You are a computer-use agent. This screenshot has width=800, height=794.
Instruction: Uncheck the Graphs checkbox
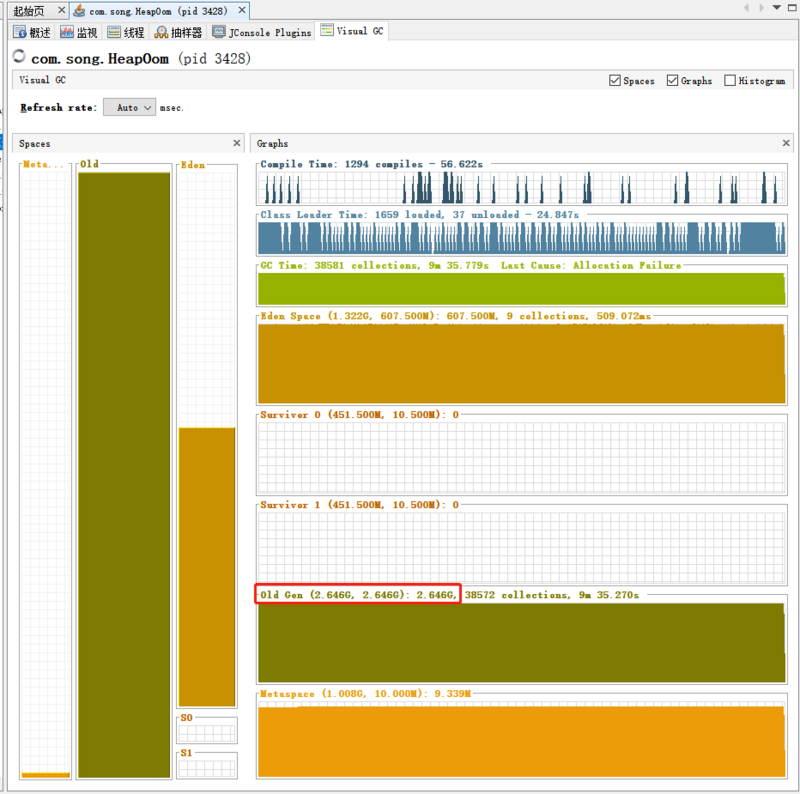point(673,81)
